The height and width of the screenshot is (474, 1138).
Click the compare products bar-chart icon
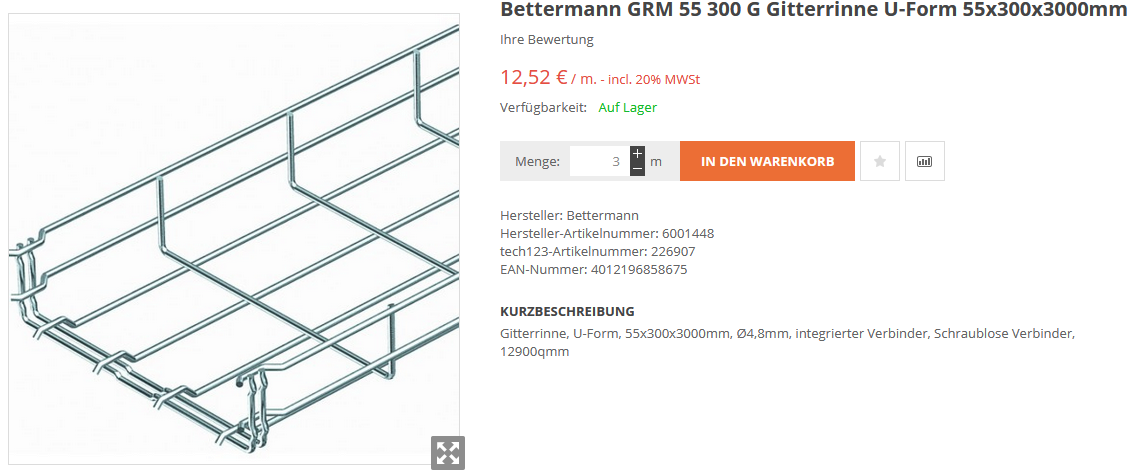pyautogui.click(x=925, y=161)
